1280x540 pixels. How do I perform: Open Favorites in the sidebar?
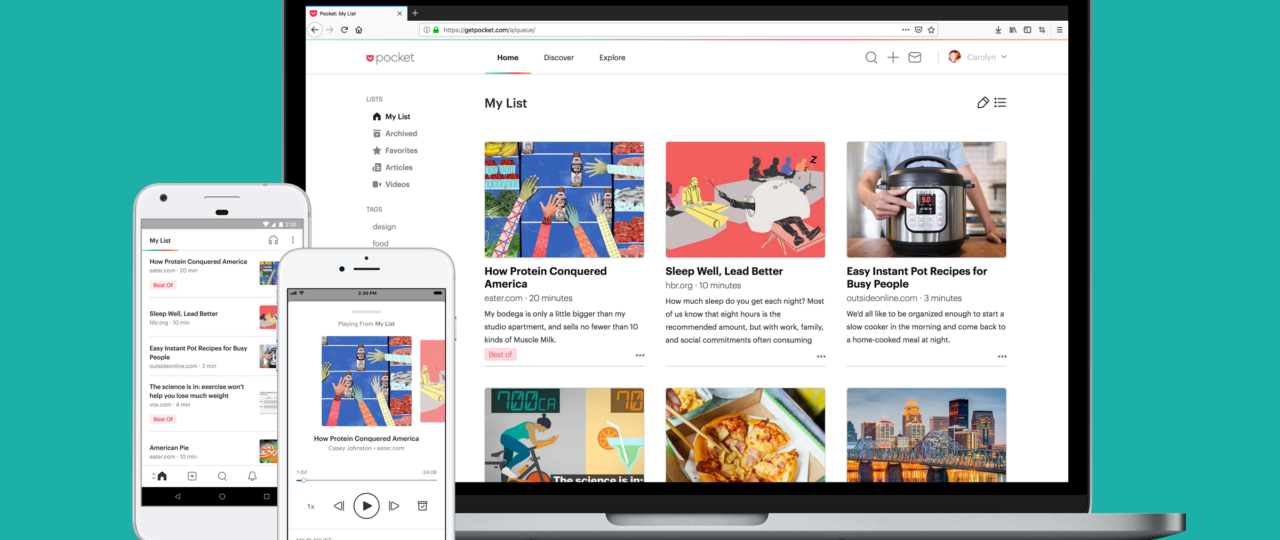(x=394, y=151)
